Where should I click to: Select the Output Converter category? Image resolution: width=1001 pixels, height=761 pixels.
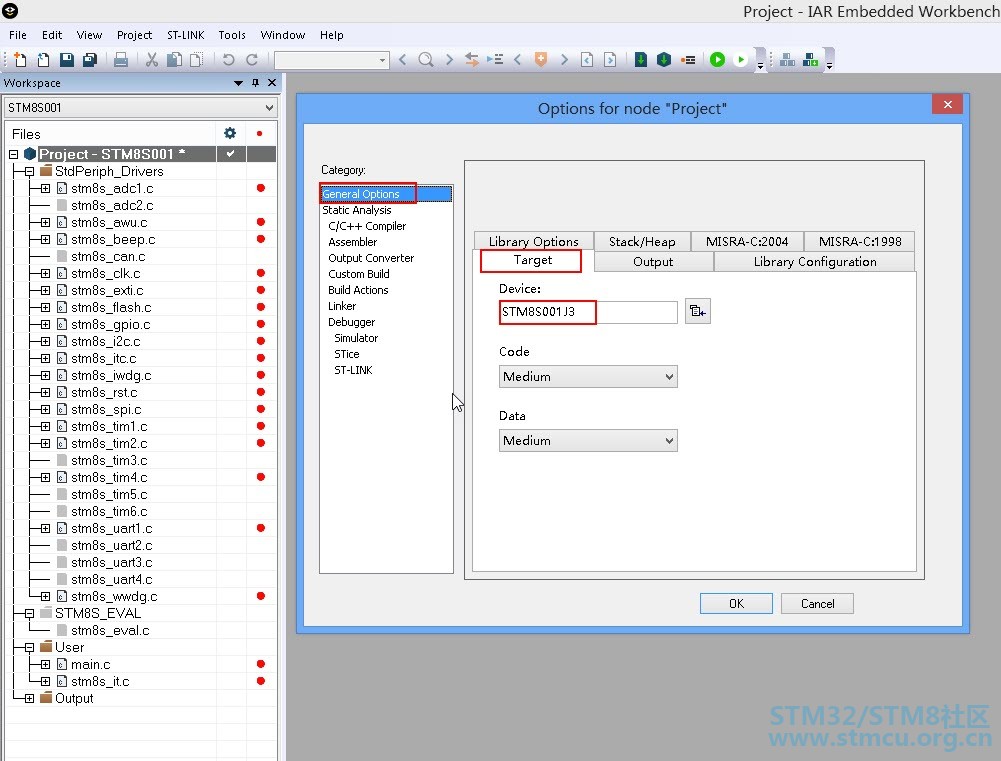tap(371, 258)
